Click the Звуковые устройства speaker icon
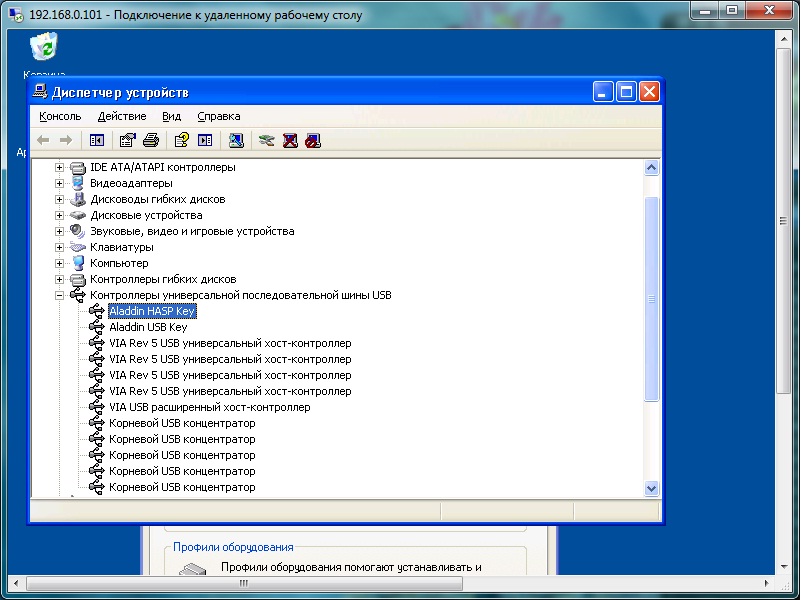Image resolution: width=804 pixels, height=600 pixels. pos(78,231)
